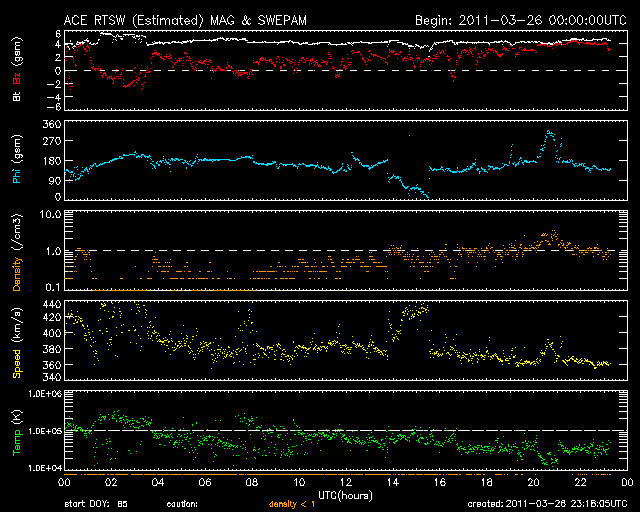The width and height of the screenshot is (640, 512).
Task: Click the orange 'Density (/cm3)' axis label
Action: point(16,252)
